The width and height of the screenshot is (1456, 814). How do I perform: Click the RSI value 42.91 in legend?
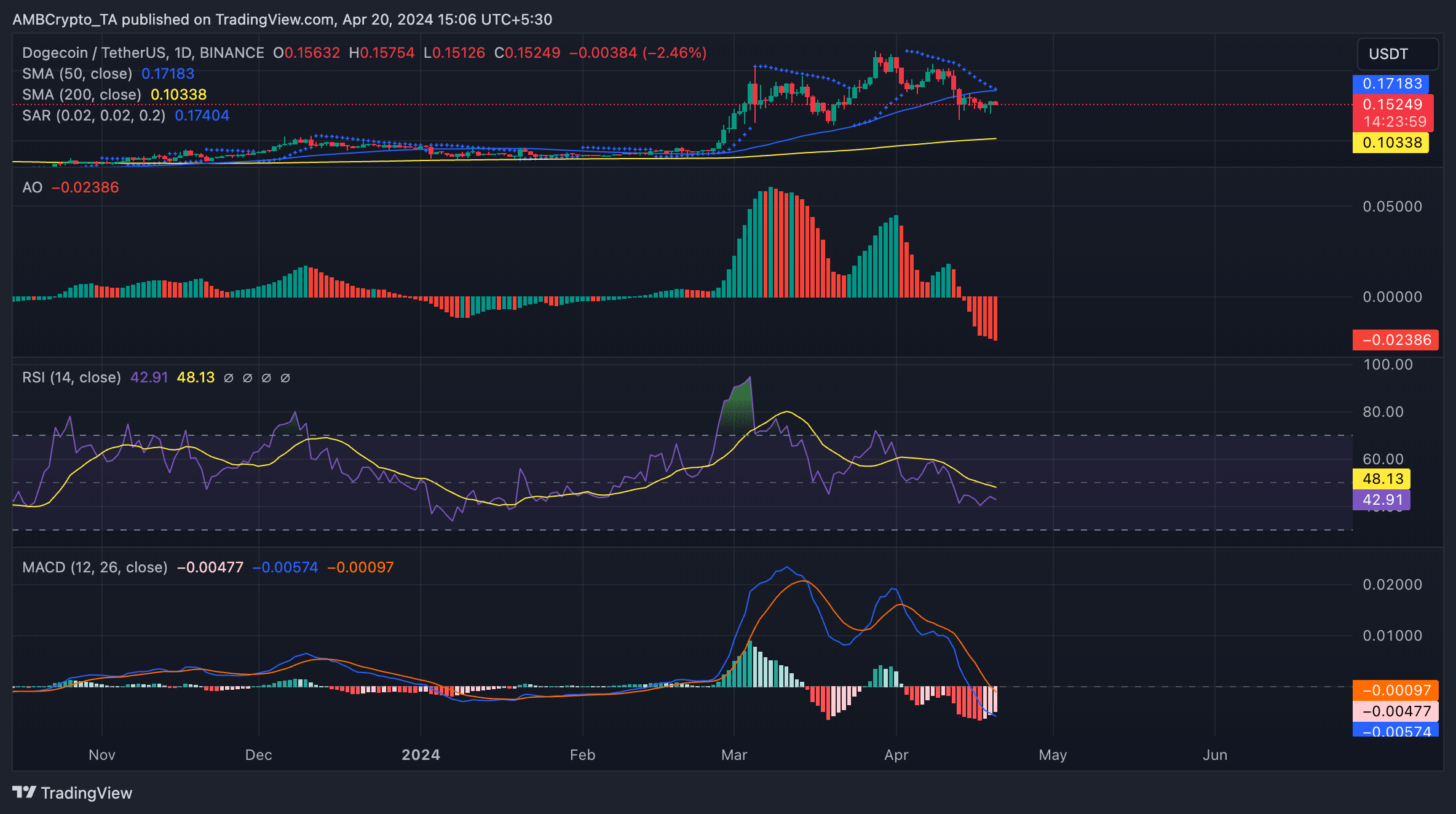coord(149,377)
